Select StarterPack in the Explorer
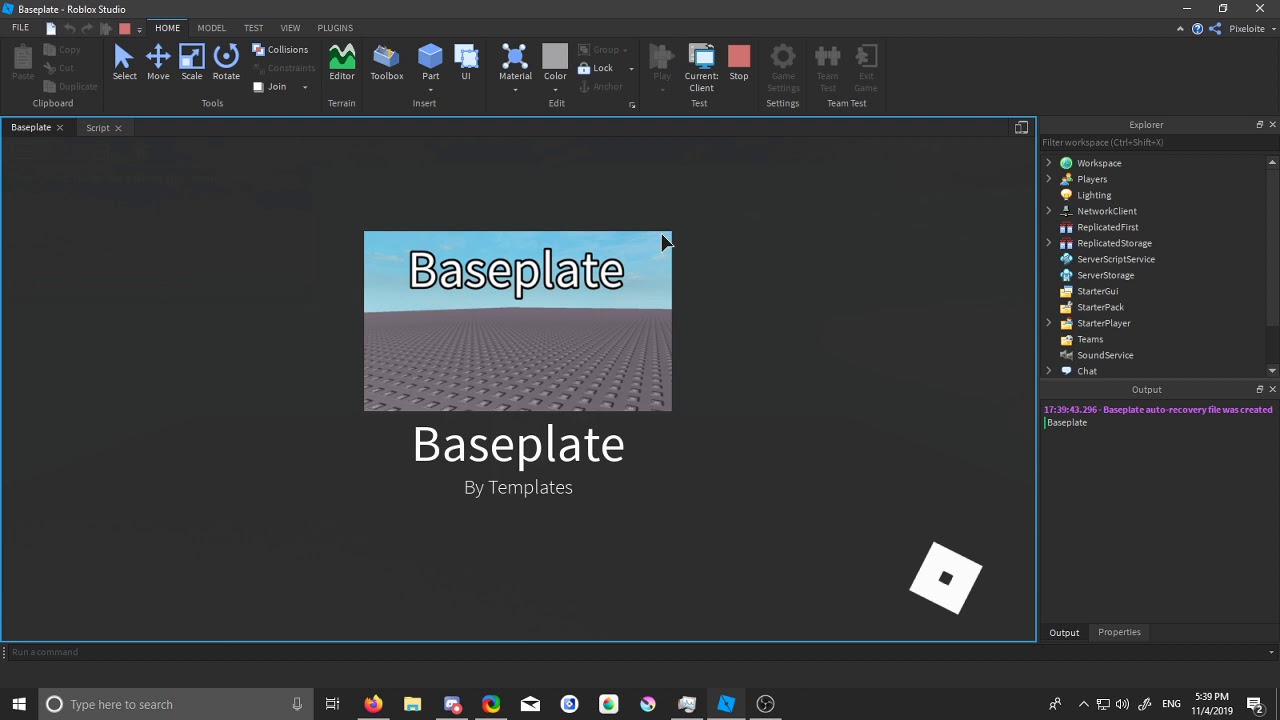1280x720 pixels. [1100, 307]
